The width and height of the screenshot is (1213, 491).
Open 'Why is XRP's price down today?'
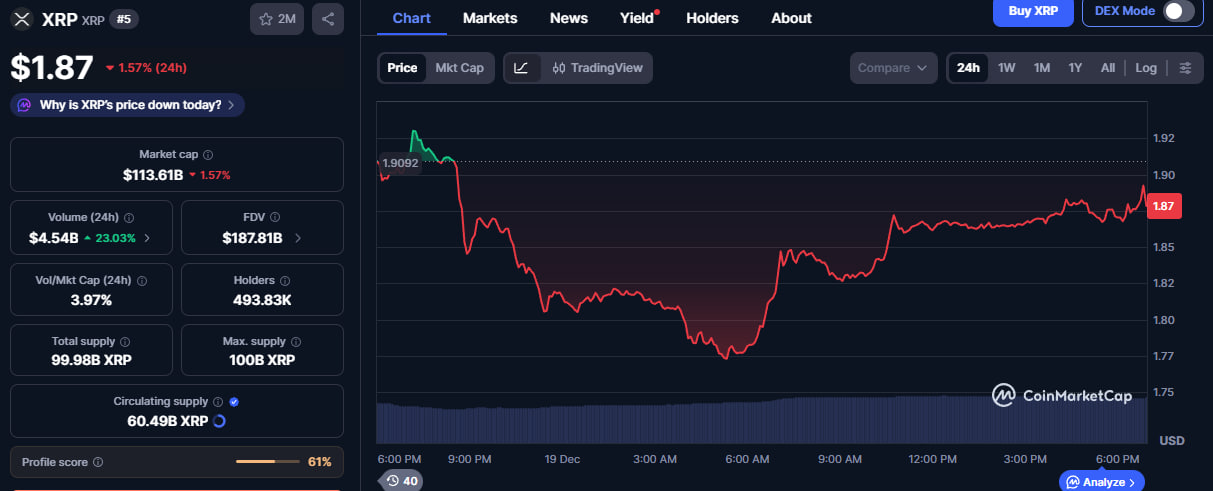point(127,105)
